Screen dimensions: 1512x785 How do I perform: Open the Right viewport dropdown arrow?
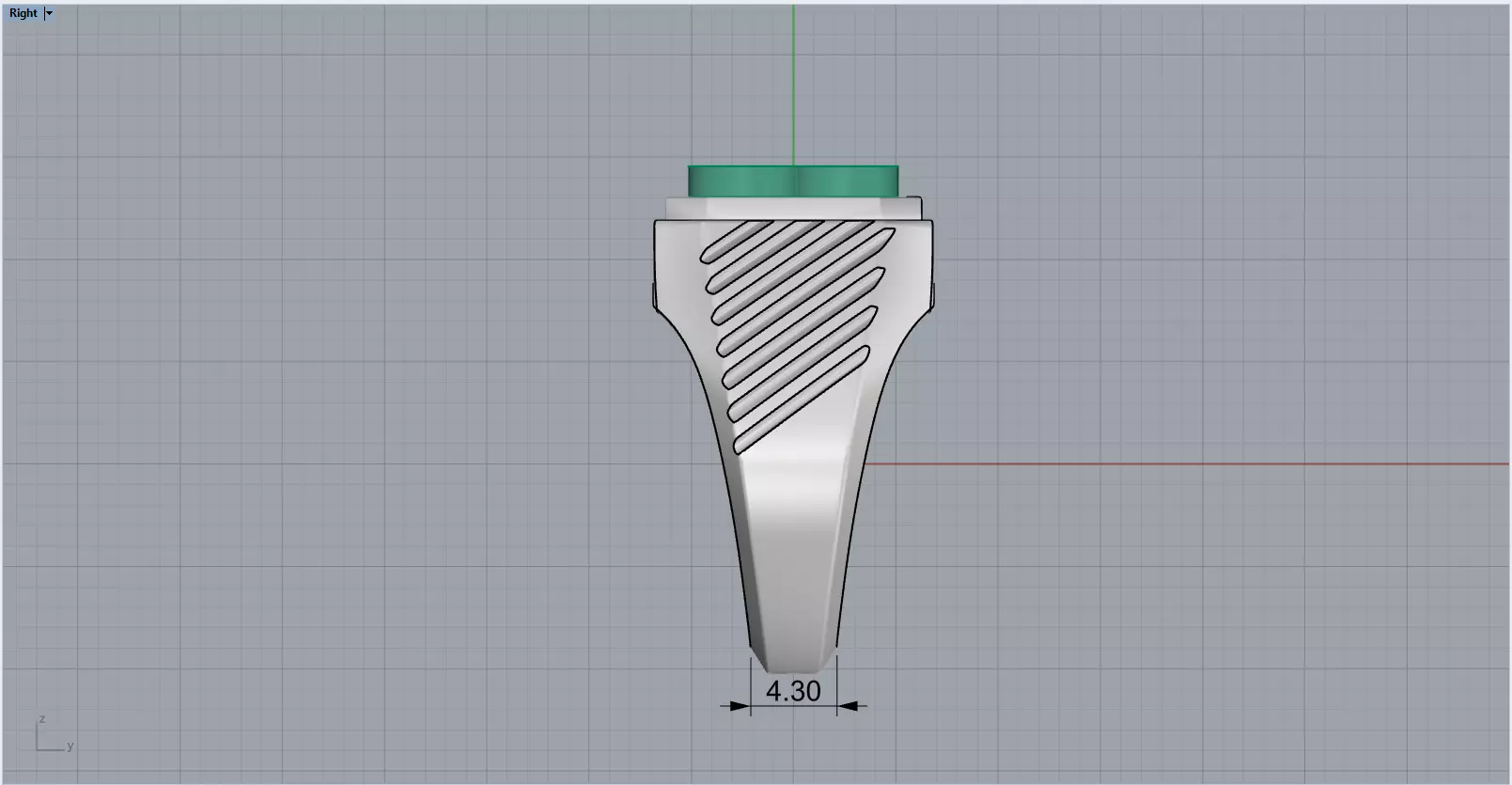tap(49, 13)
